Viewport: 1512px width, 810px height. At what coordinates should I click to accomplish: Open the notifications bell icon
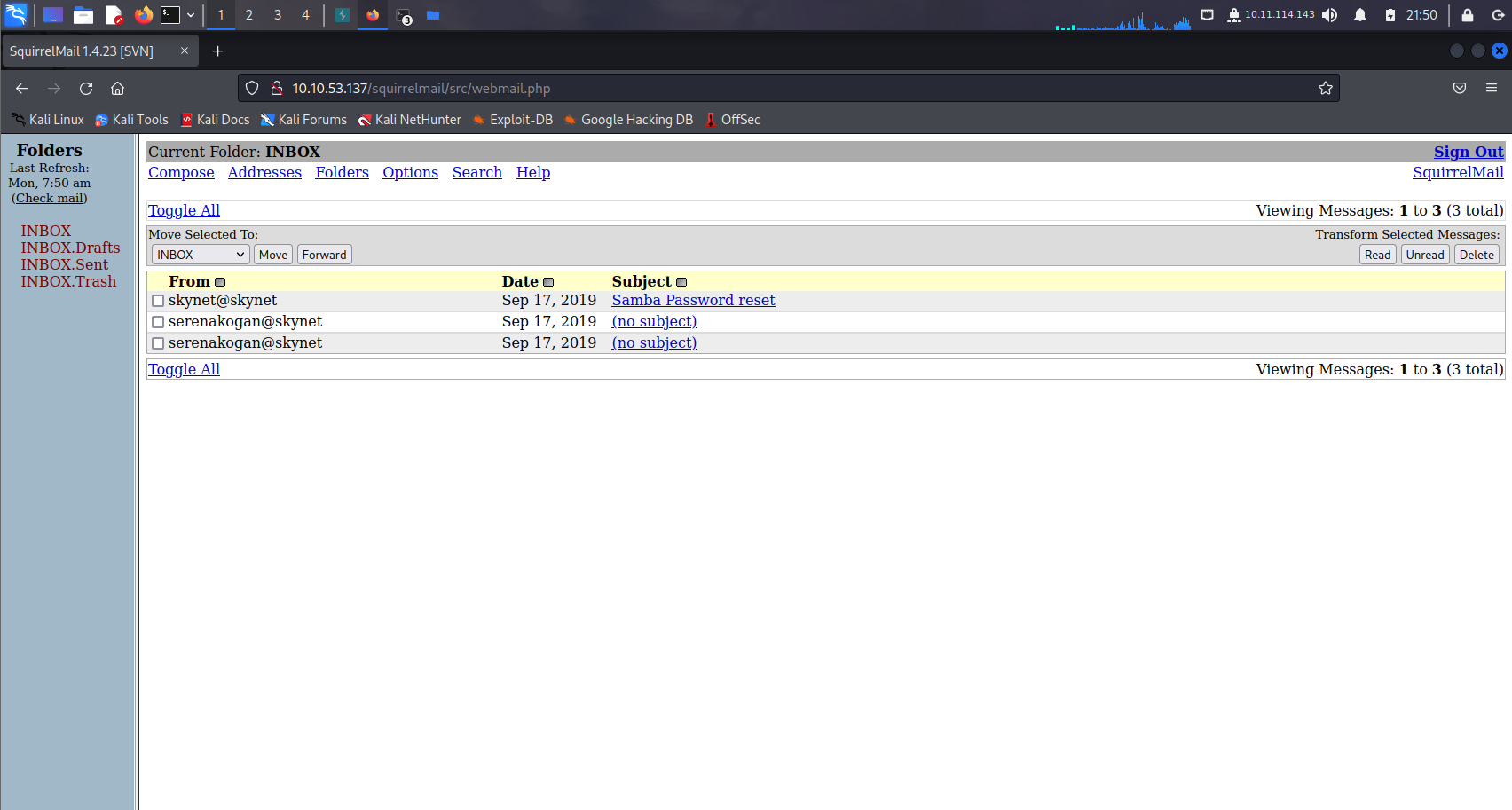(x=1359, y=15)
